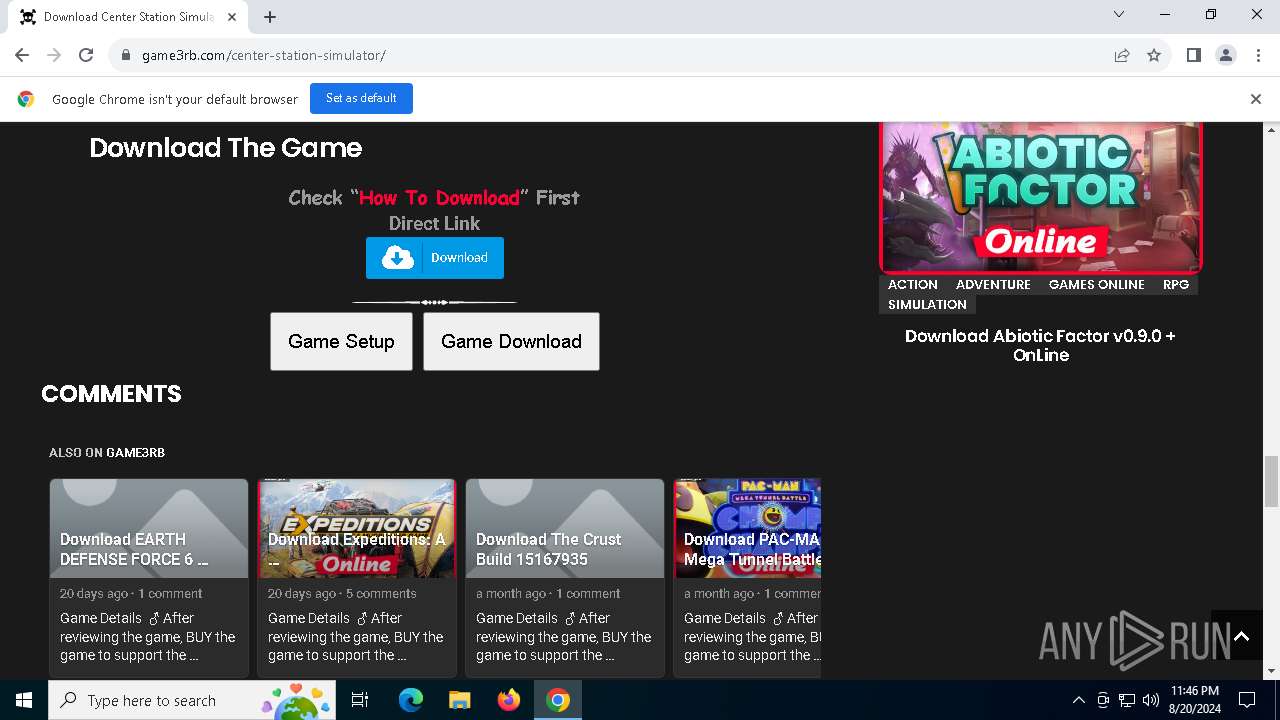Open the tab search chevron

[x=1119, y=14]
